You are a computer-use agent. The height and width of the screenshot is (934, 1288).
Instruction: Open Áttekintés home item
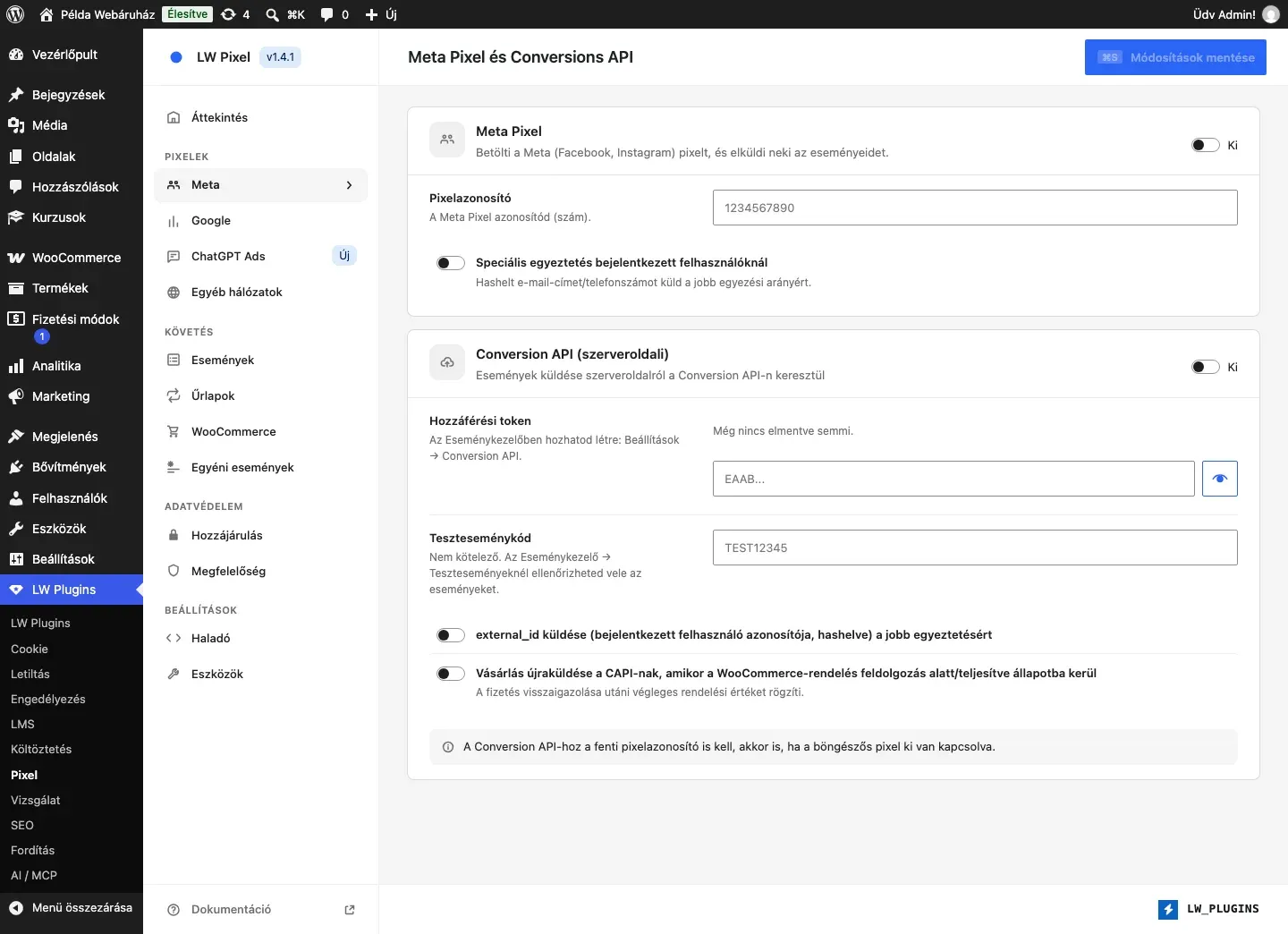(261, 117)
